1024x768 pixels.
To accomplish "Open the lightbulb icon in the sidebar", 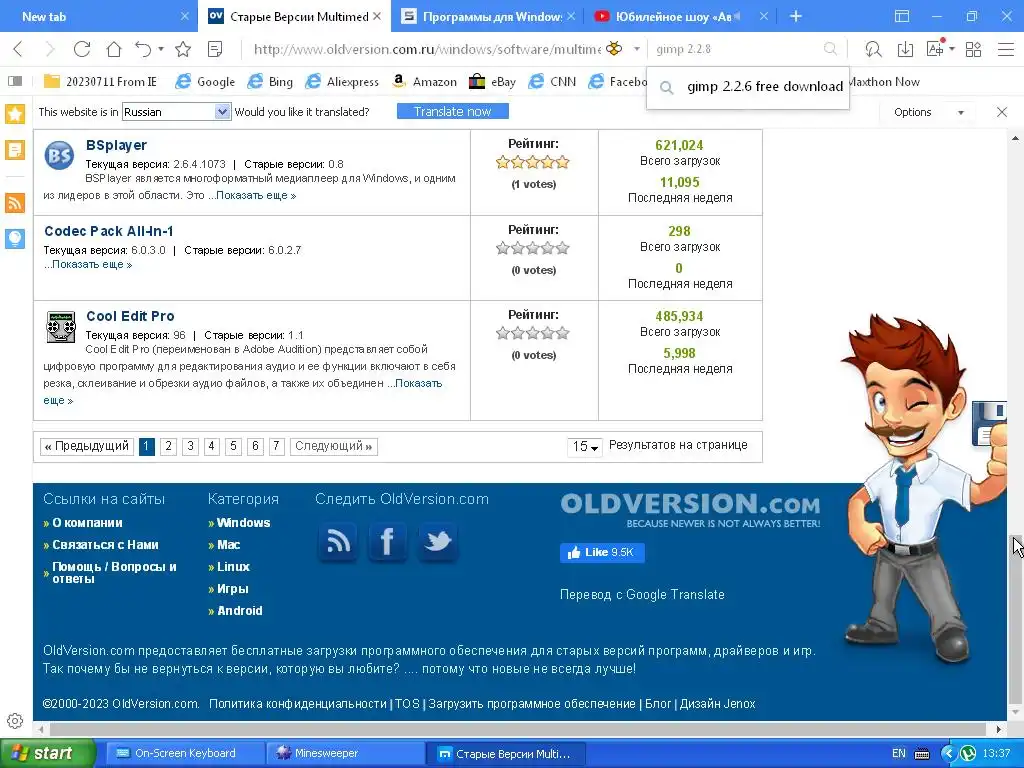I will click(14, 239).
